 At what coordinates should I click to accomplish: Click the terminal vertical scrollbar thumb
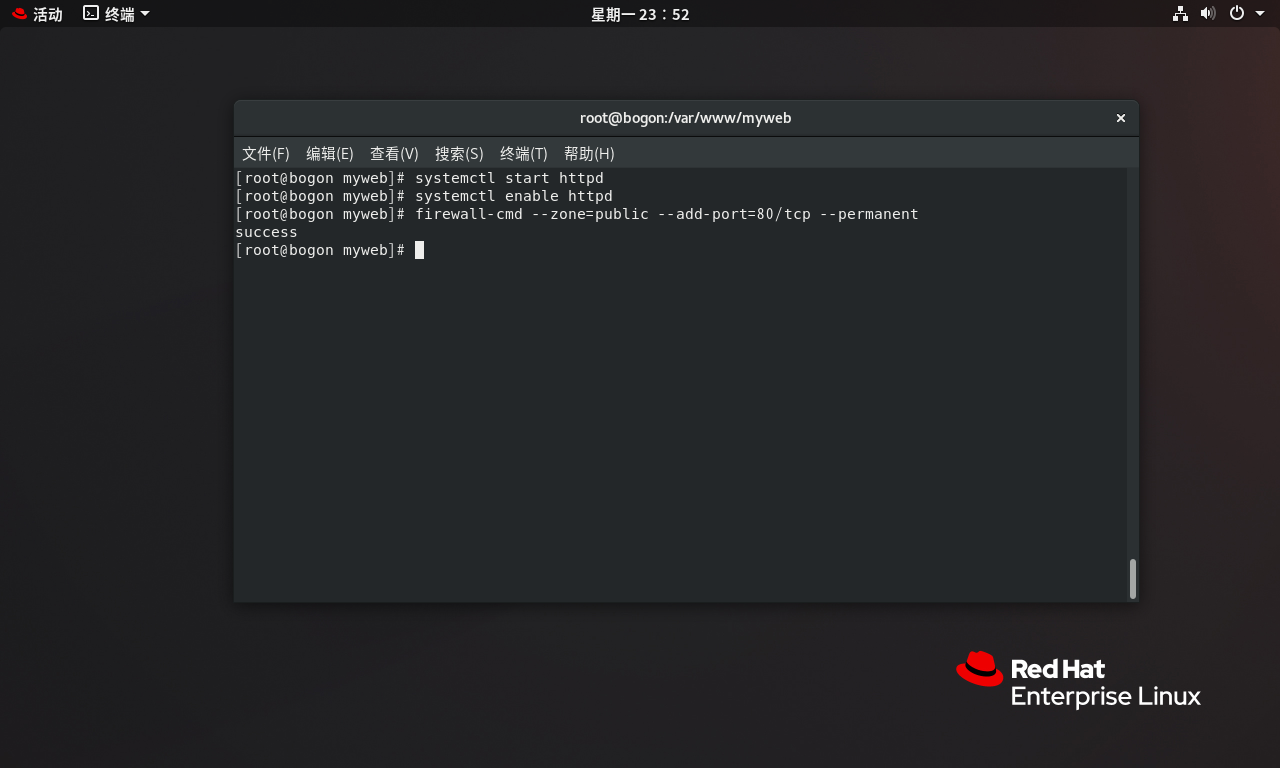tap(1133, 578)
